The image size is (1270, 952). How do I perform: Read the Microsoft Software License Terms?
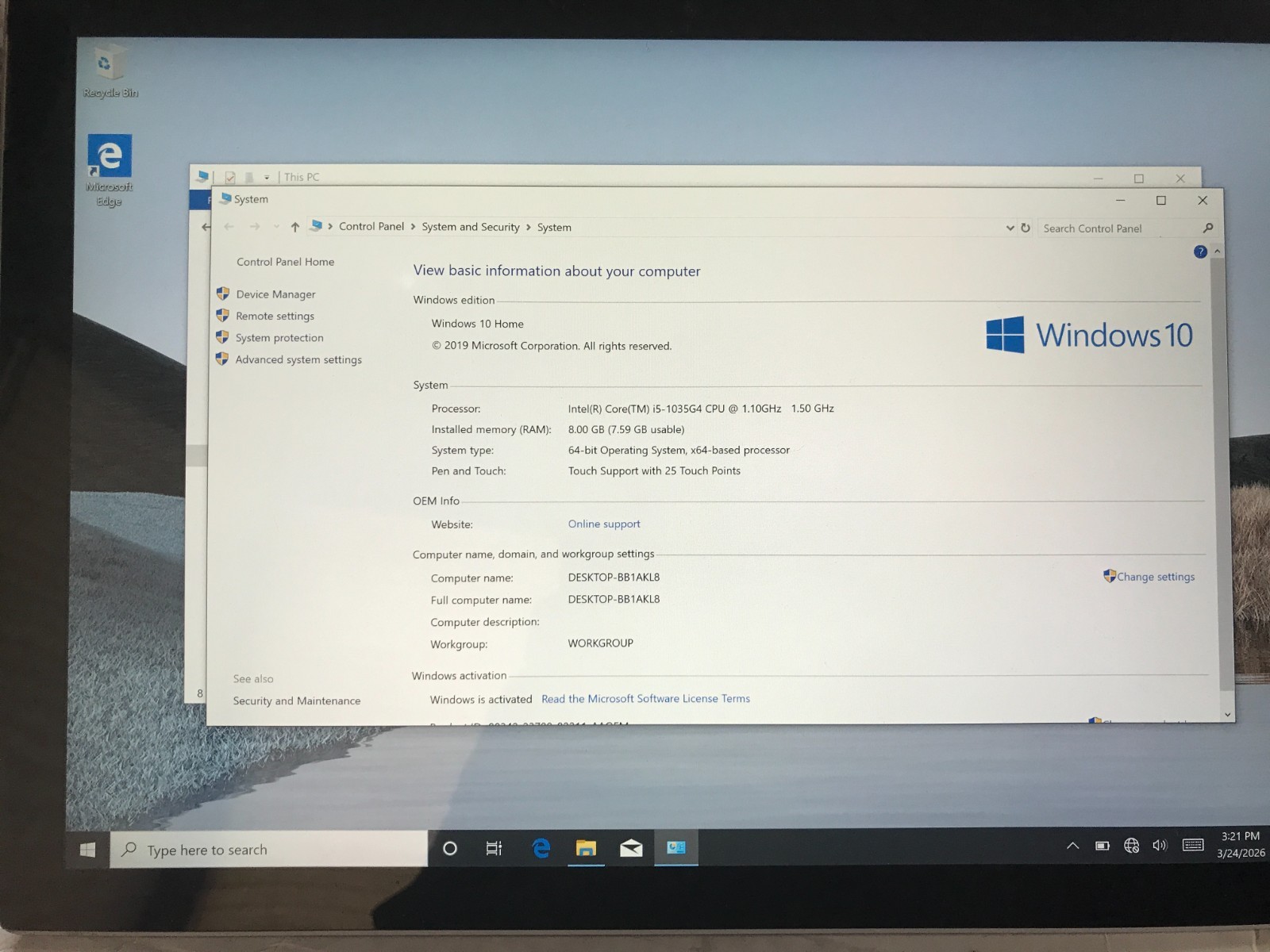click(645, 699)
